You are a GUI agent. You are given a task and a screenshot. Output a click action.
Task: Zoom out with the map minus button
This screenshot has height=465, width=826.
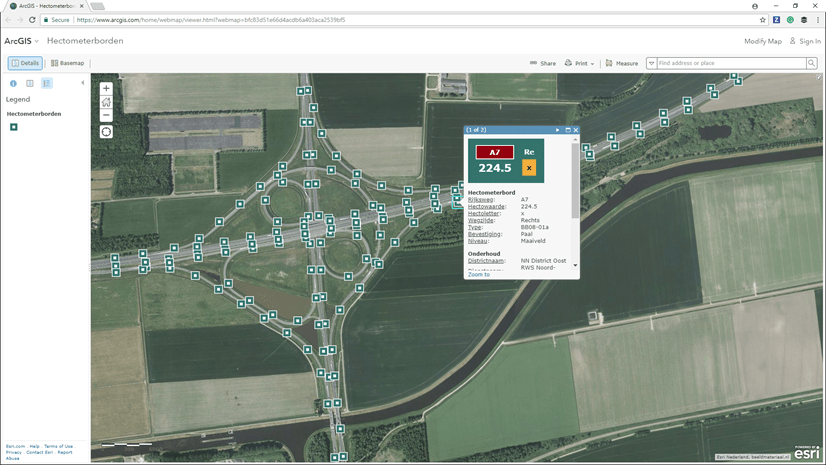(x=106, y=115)
